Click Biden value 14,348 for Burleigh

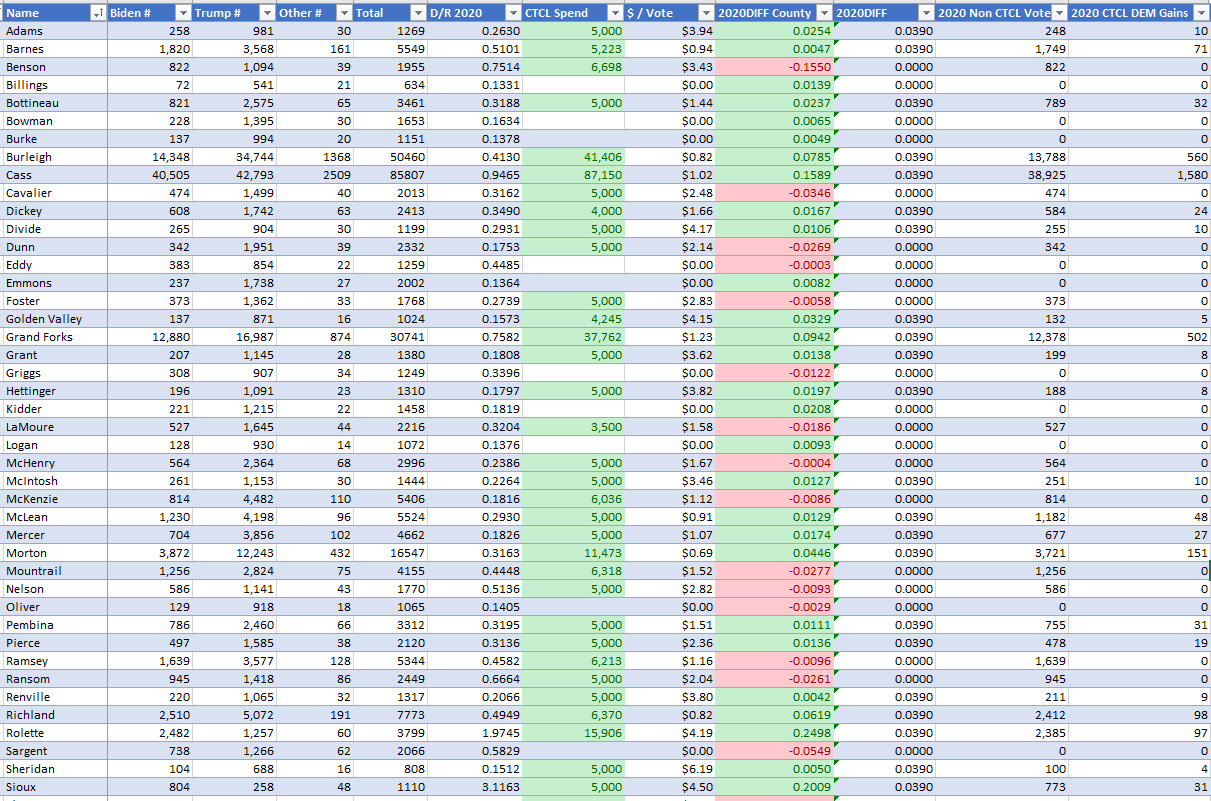150,157
